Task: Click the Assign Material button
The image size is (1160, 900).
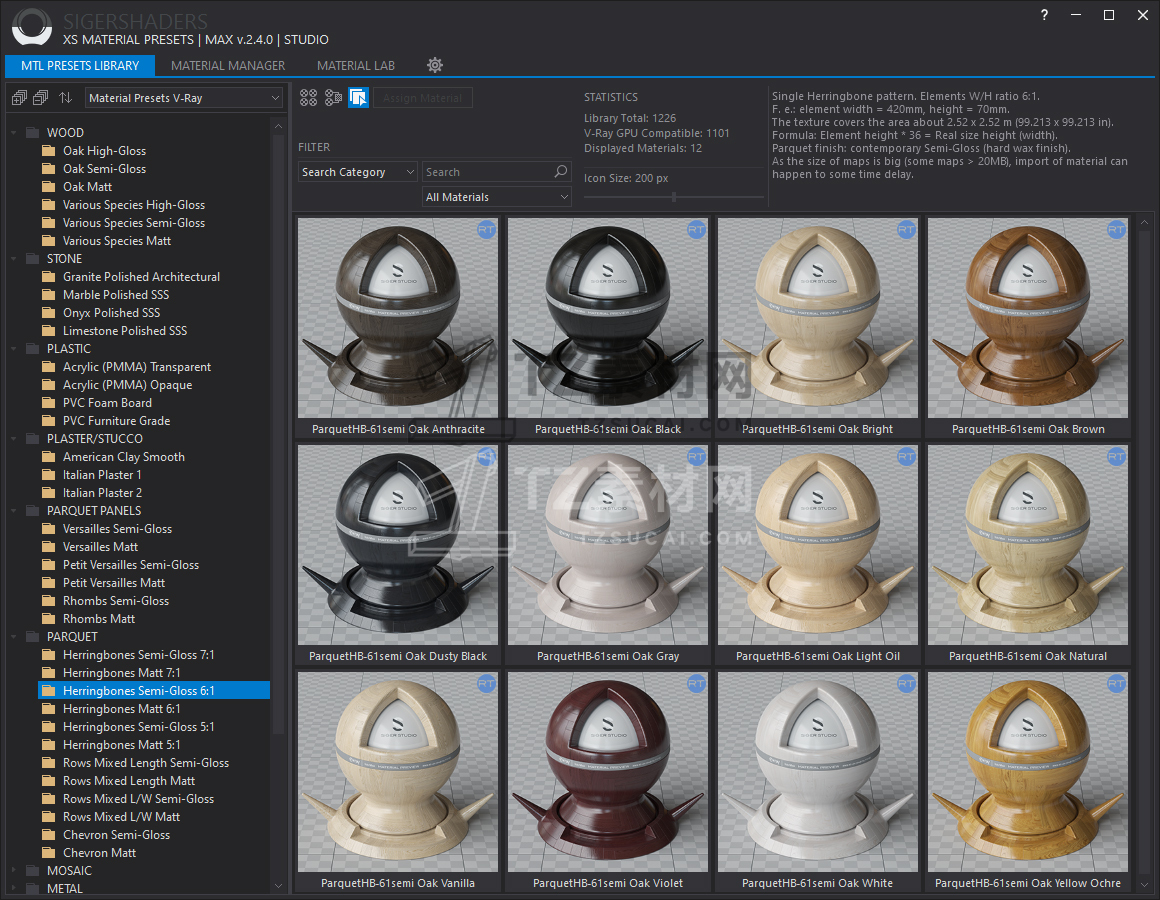Action: 422,98
